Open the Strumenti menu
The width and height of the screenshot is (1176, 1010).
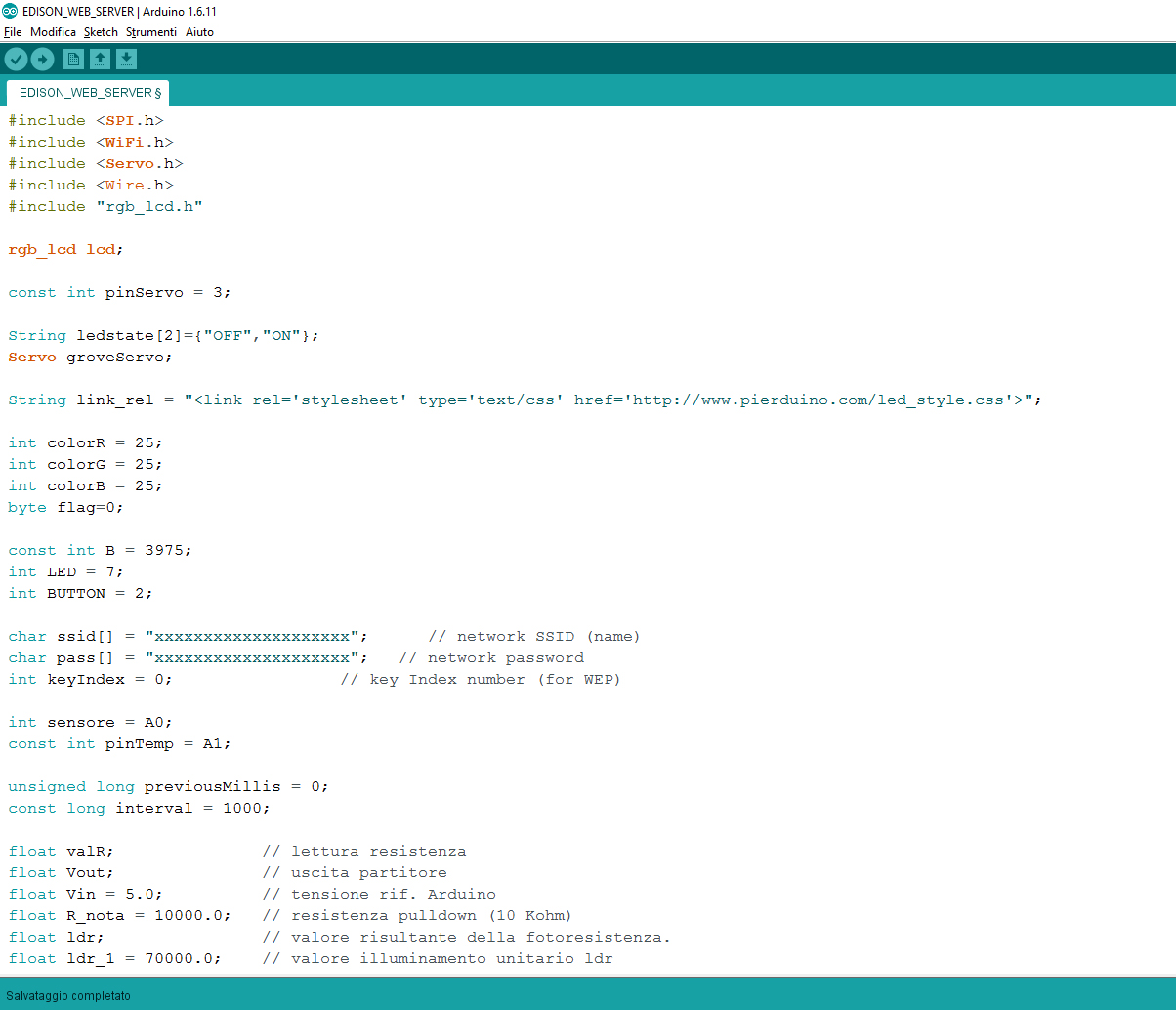click(x=151, y=32)
